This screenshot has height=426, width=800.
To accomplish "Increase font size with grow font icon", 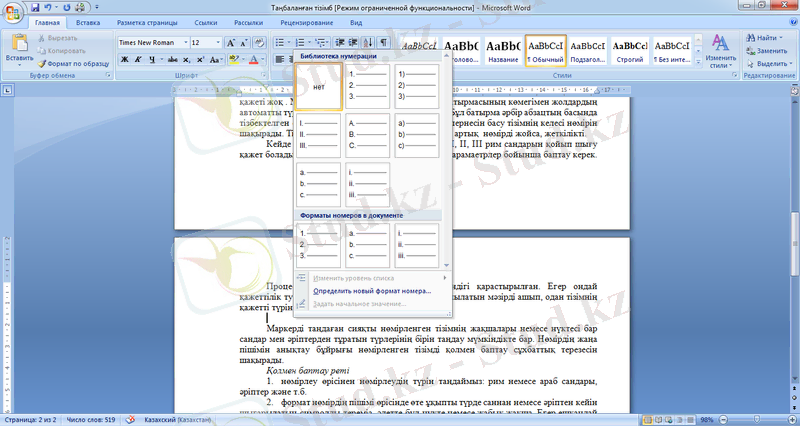I will point(231,43).
